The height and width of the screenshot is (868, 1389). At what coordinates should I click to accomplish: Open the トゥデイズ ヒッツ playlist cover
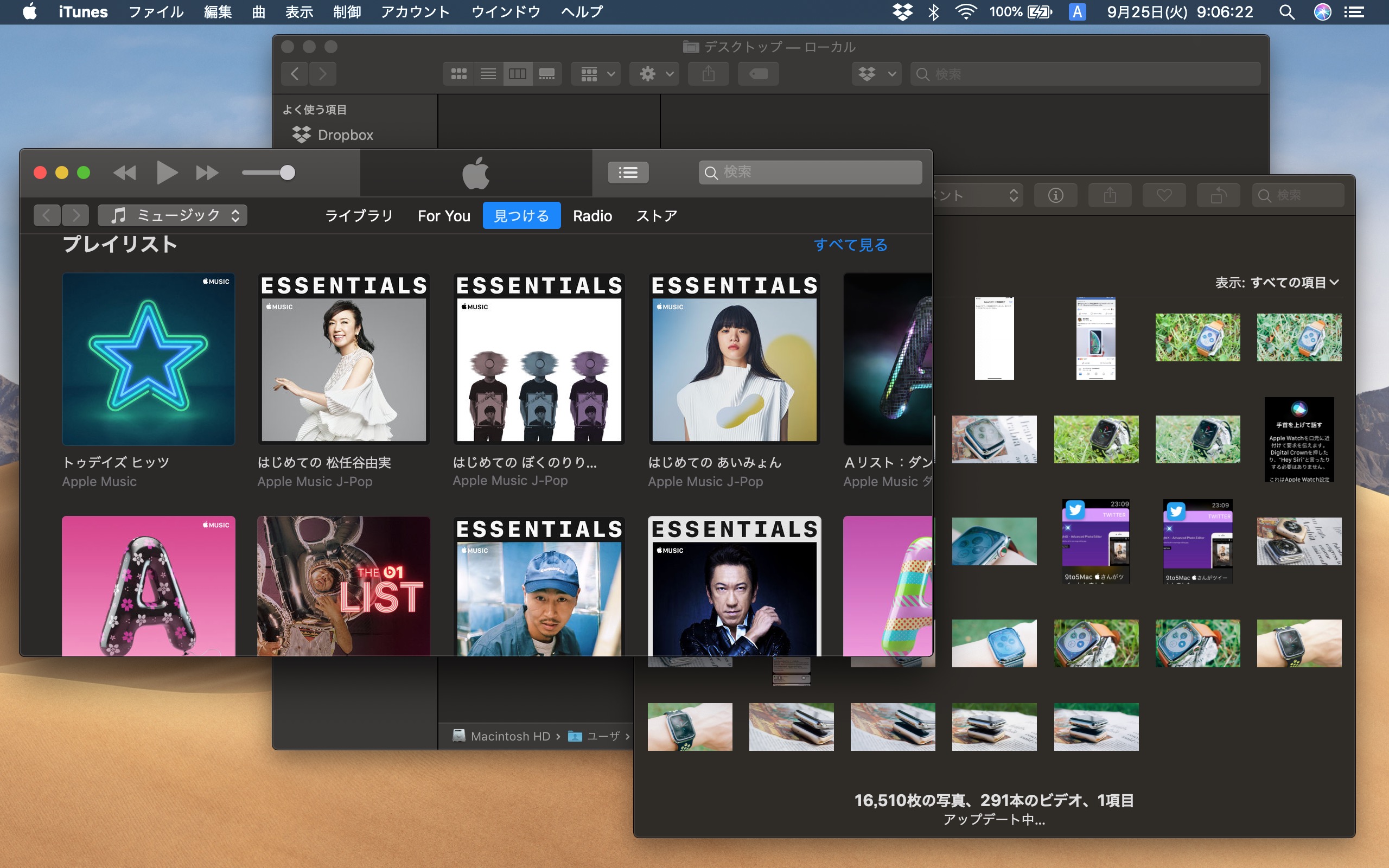149,359
